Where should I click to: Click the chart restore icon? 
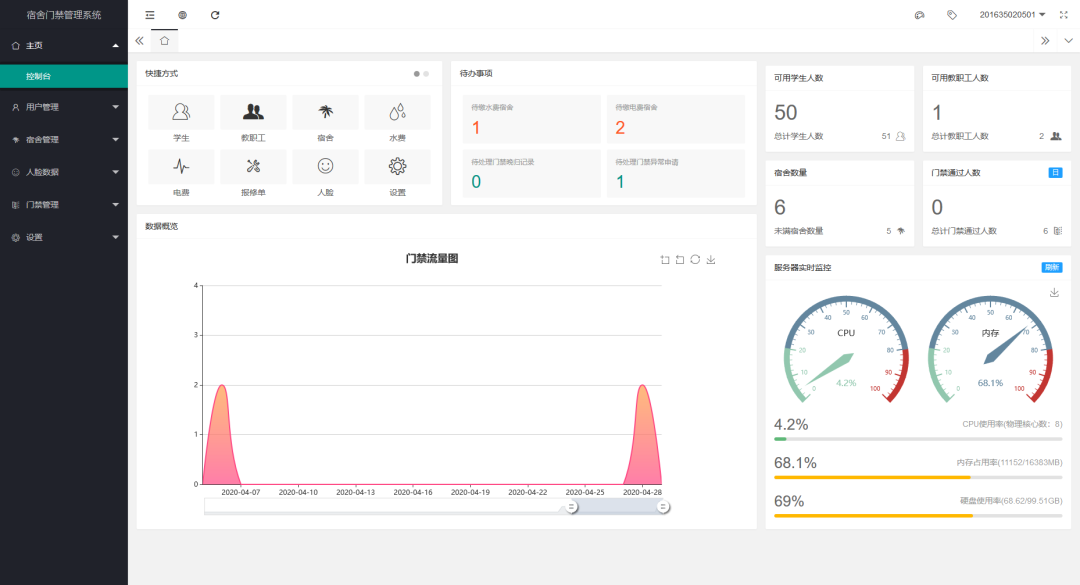coord(695,260)
